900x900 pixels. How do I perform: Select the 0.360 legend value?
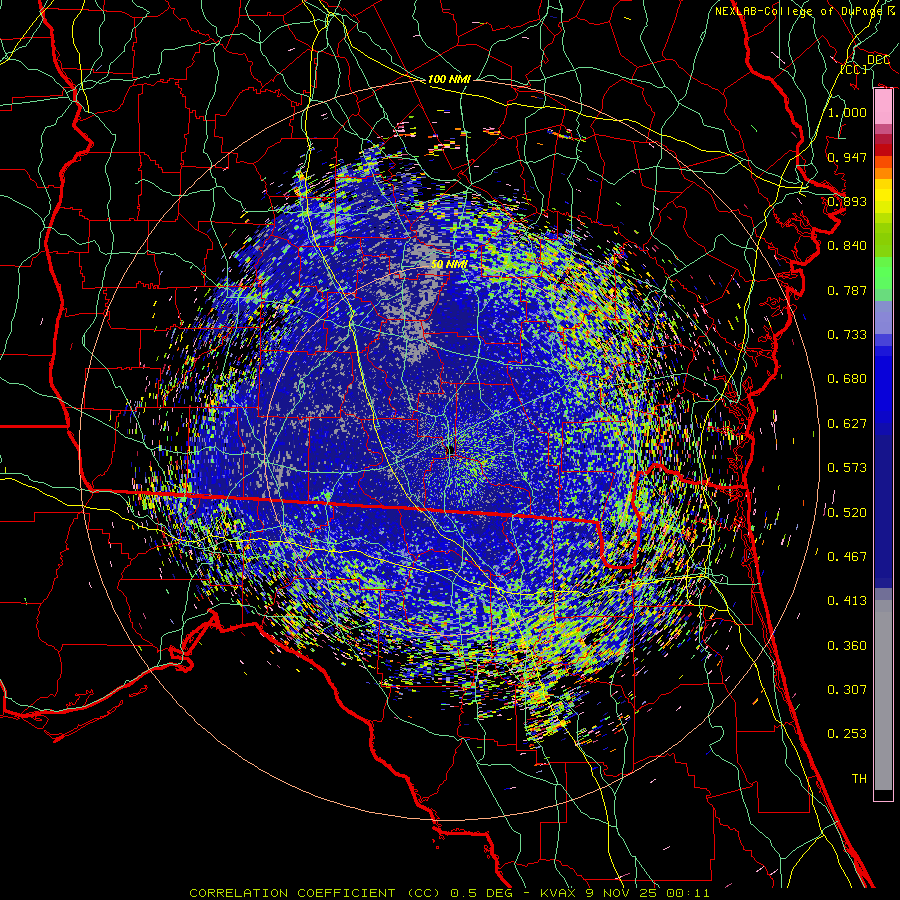point(847,645)
